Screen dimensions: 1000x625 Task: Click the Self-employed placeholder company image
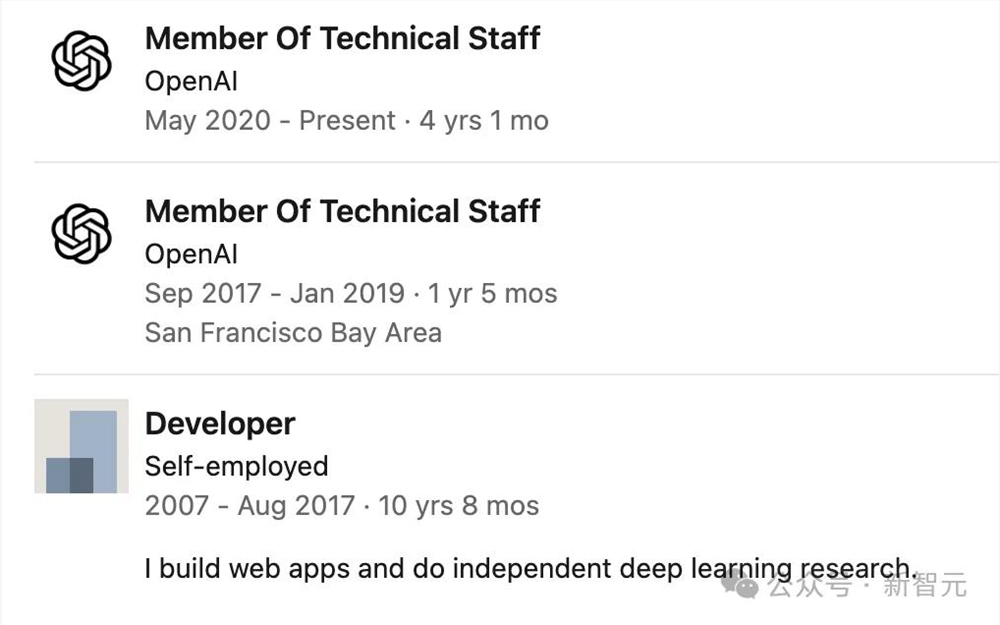point(82,446)
